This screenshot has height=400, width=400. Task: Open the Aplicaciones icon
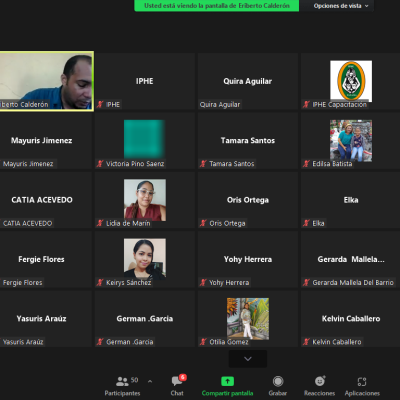362,381
